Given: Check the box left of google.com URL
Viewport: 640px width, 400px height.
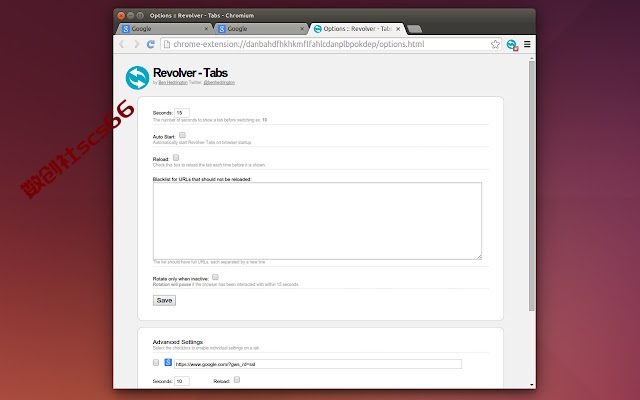Looking at the screenshot, I should (x=156, y=362).
